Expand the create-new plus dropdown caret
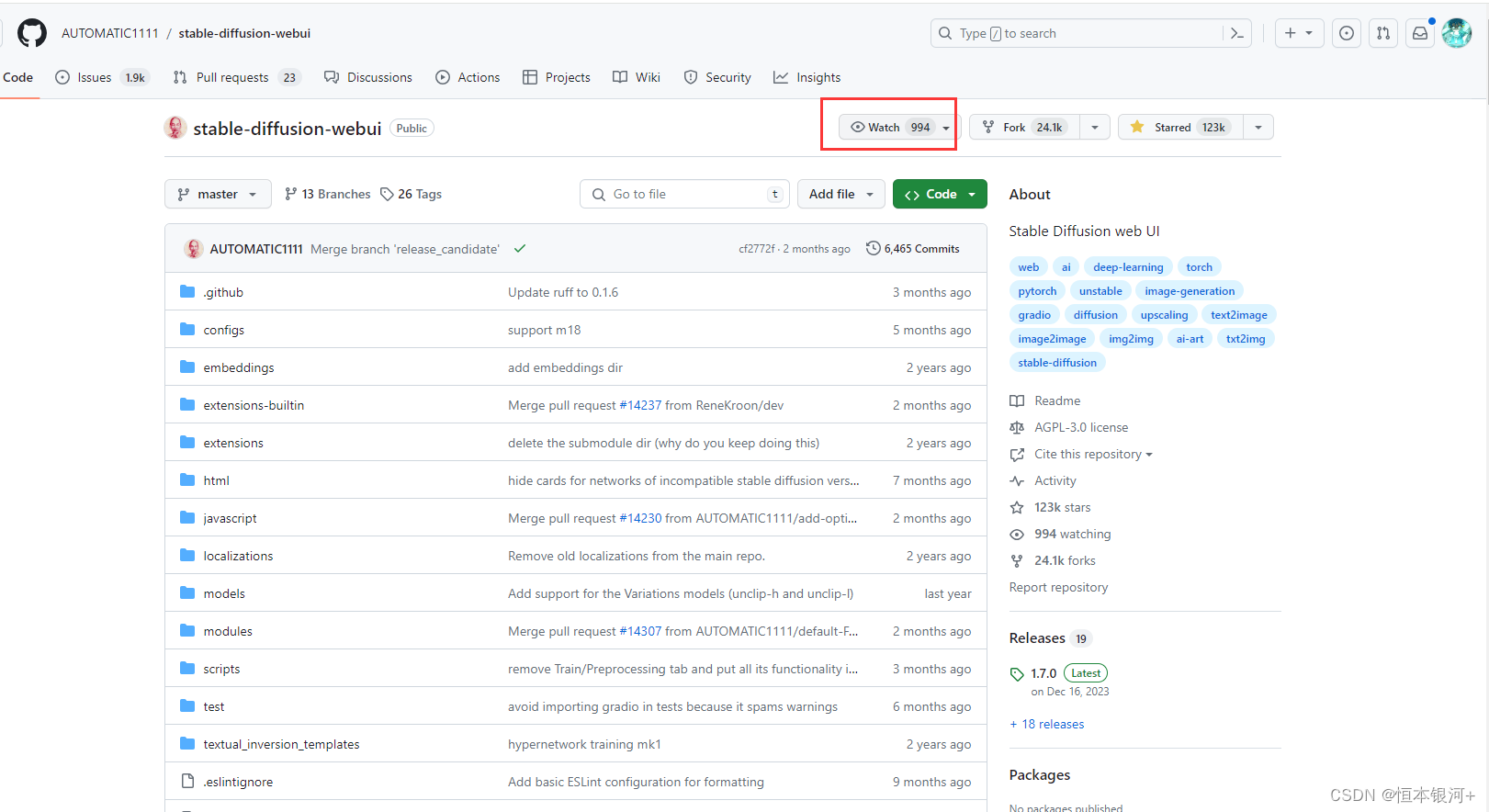The image size is (1489, 812). coord(1309,33)
